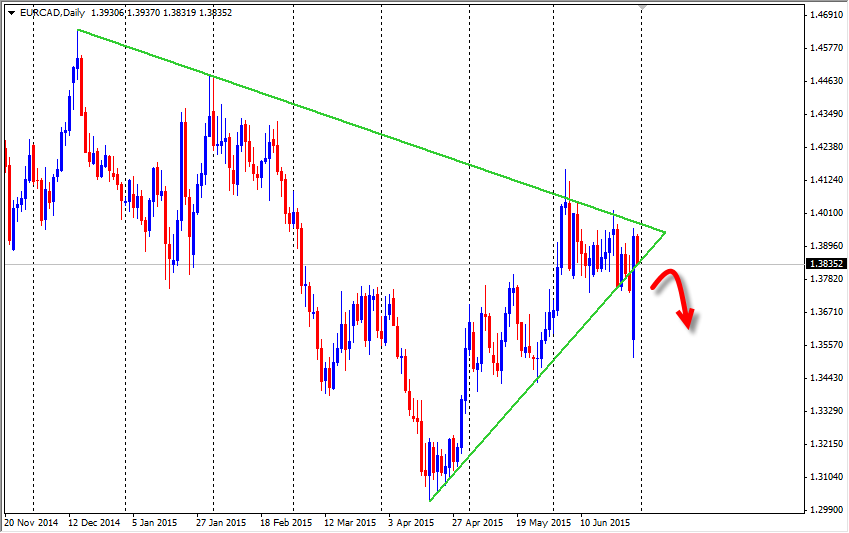849x533 pixels.
Task: Click the low price value 1.38319
Action: click(x=180, y=12)
